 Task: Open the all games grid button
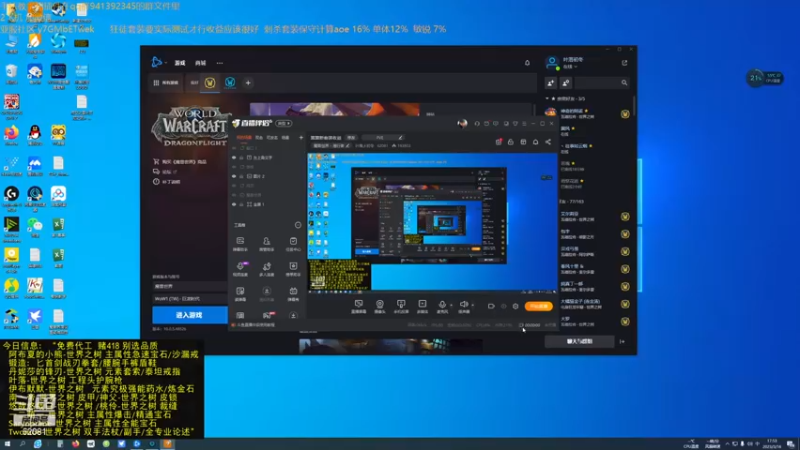[165, 83]
